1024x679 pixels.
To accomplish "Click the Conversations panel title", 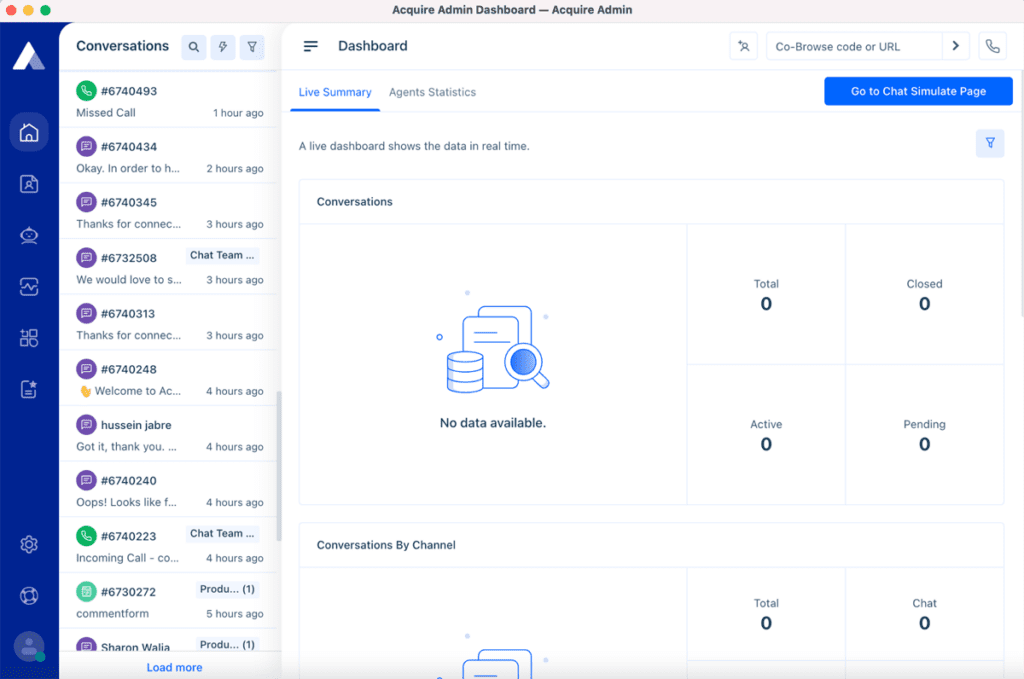I will click(x=122, y=46).
